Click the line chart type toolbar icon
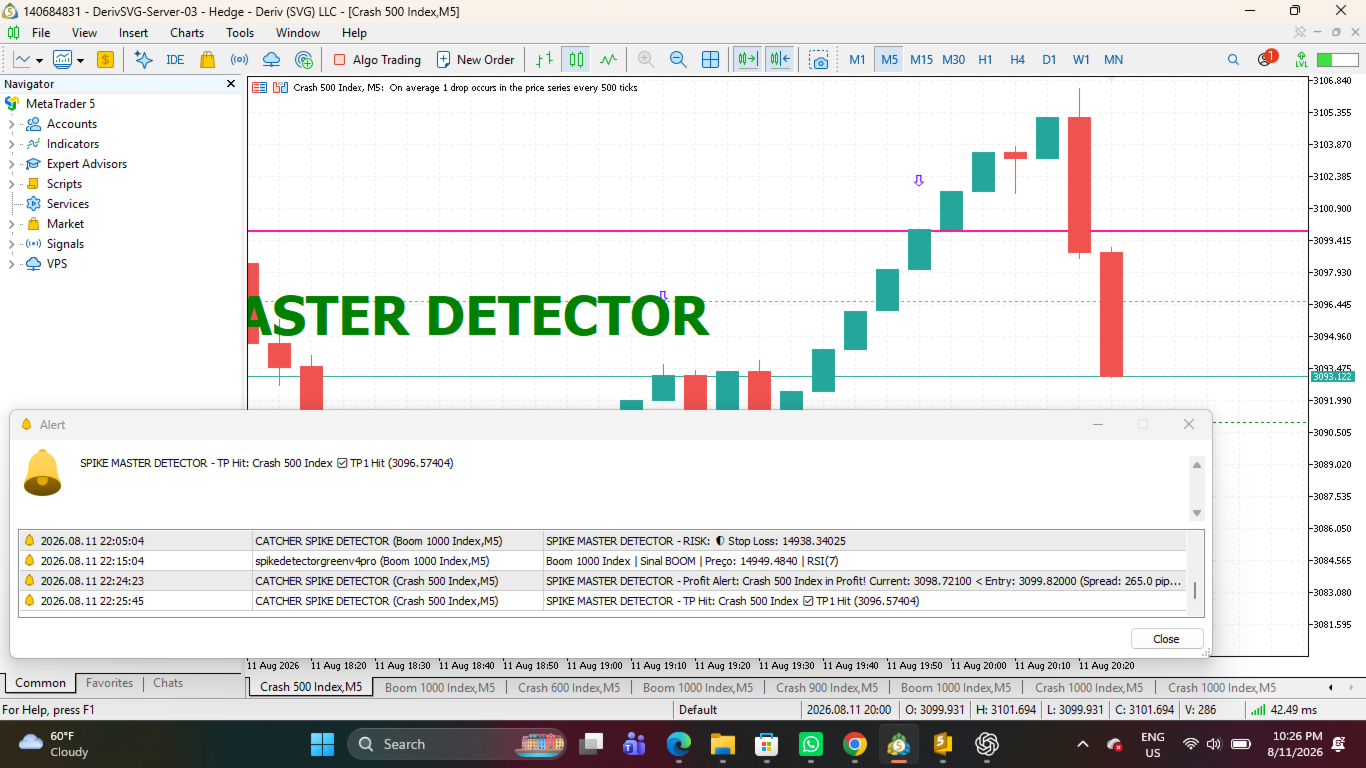 (x=22, y=60)
